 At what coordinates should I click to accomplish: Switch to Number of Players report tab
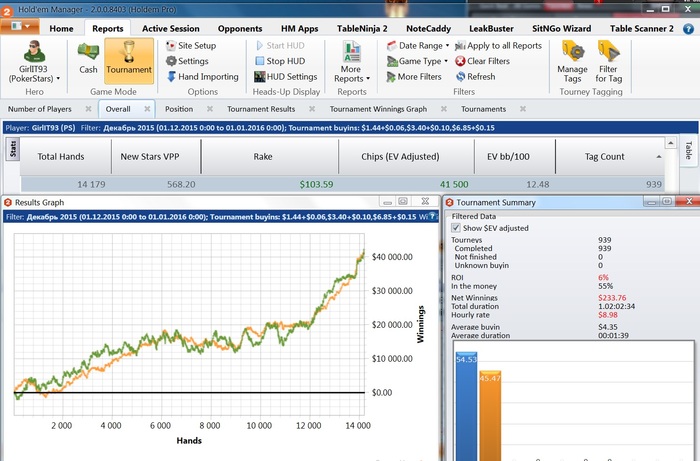tap(39, 109)
